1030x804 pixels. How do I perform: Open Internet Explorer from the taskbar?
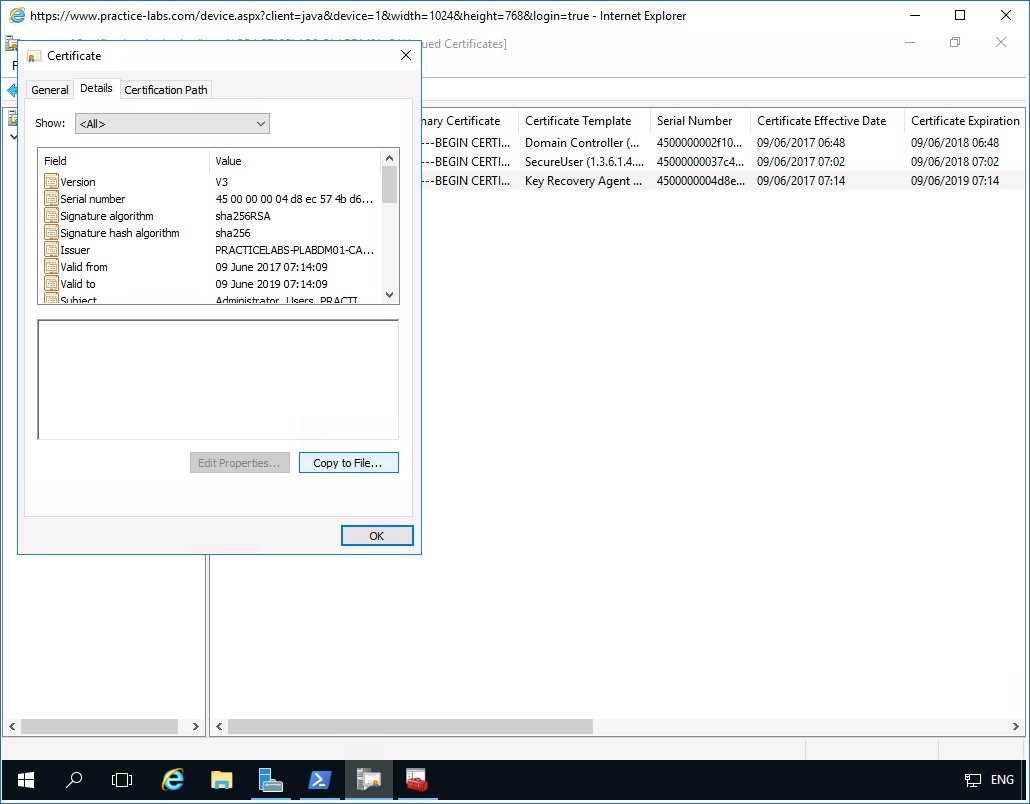172,780
